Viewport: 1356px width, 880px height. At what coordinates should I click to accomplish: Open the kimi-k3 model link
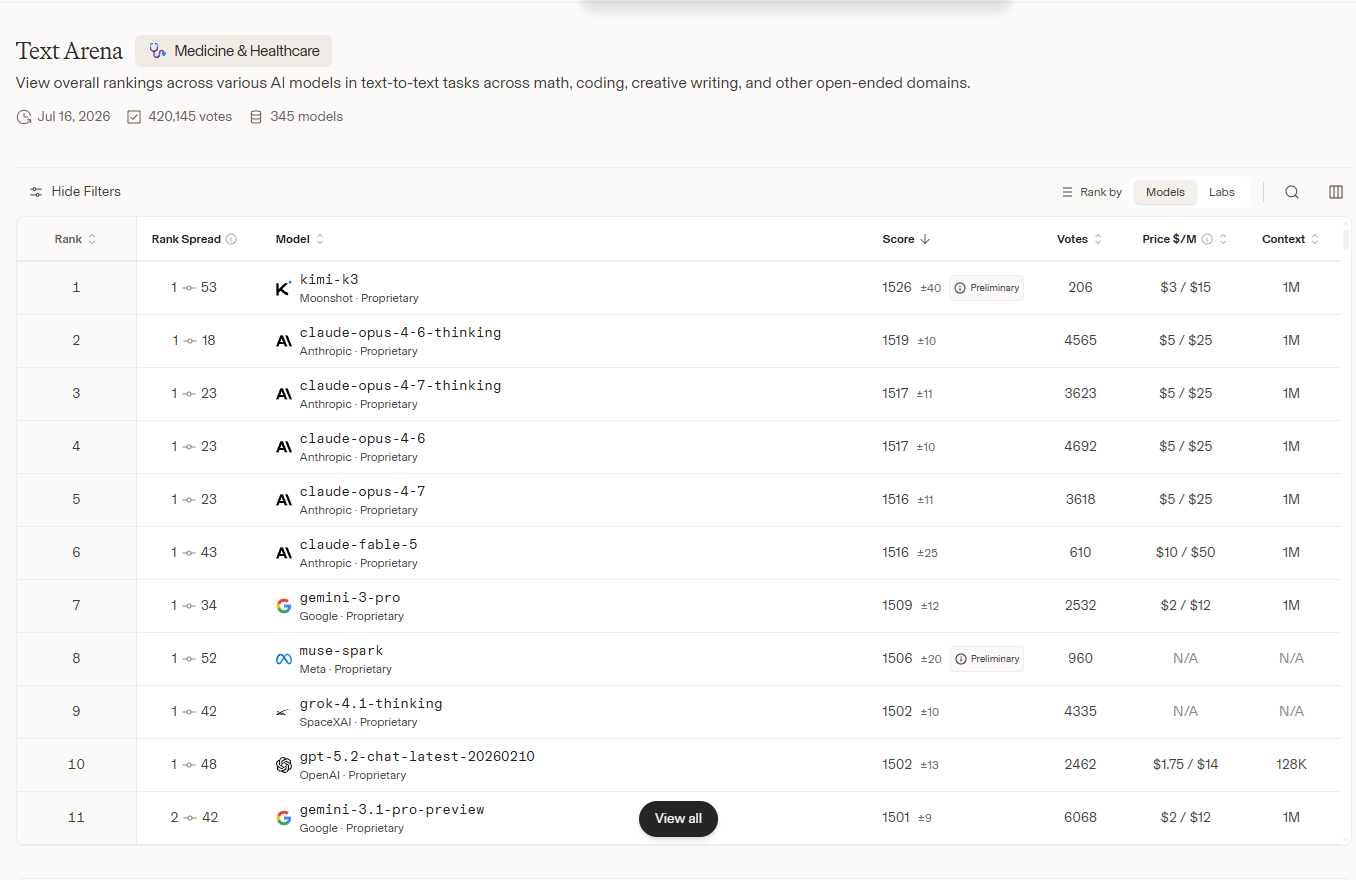pos(329,280)
